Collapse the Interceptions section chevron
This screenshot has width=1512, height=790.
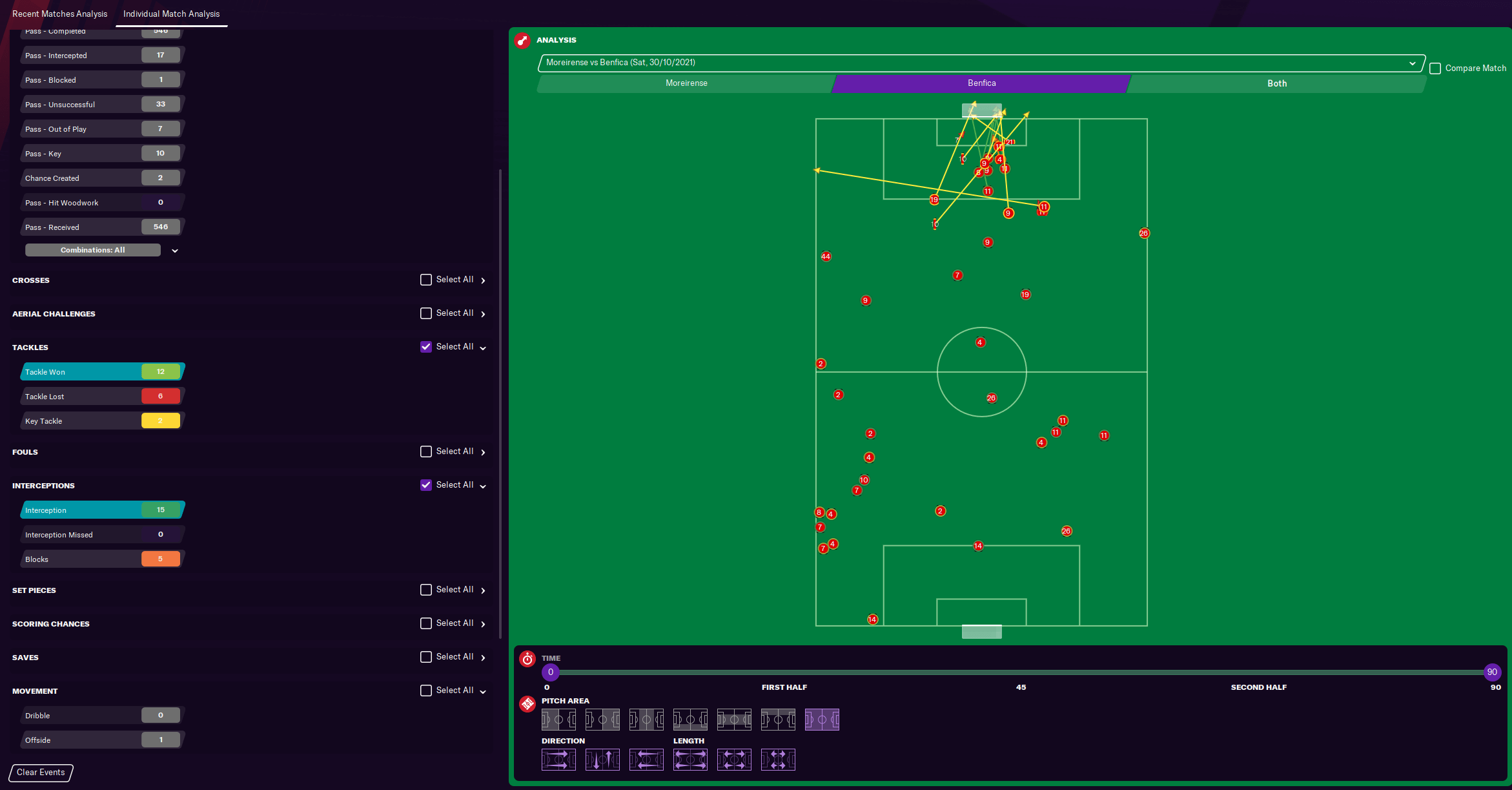pyautogui.click(x=483, y=486)
